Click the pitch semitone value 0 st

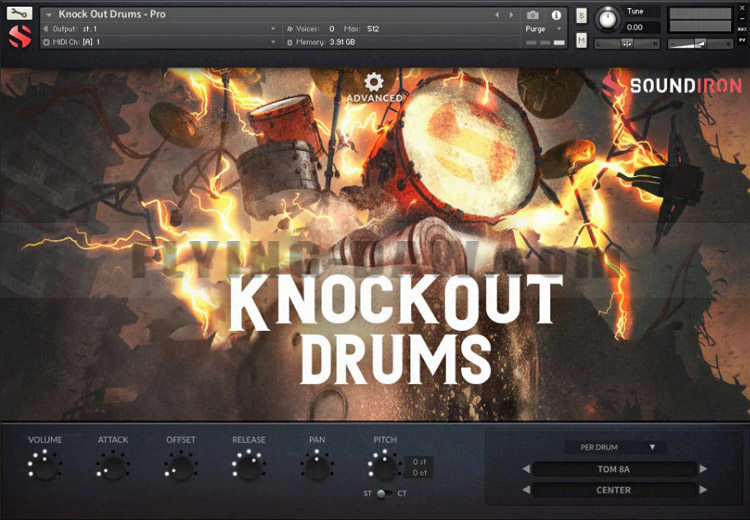coord(419,462)
